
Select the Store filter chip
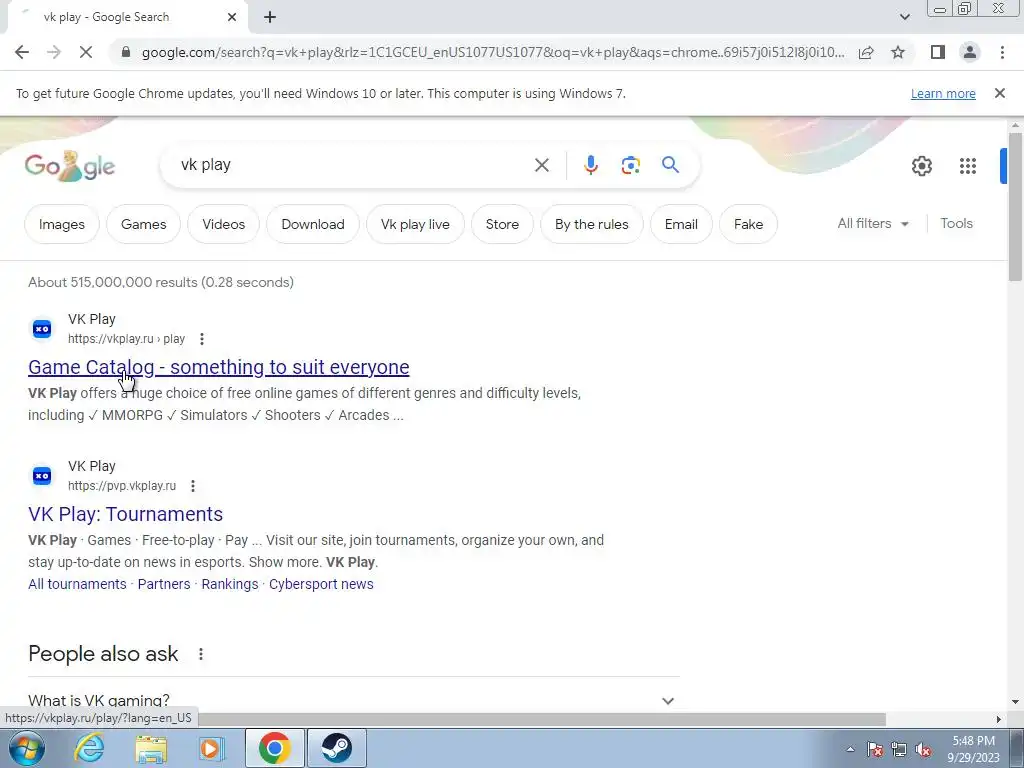(502, 224)
